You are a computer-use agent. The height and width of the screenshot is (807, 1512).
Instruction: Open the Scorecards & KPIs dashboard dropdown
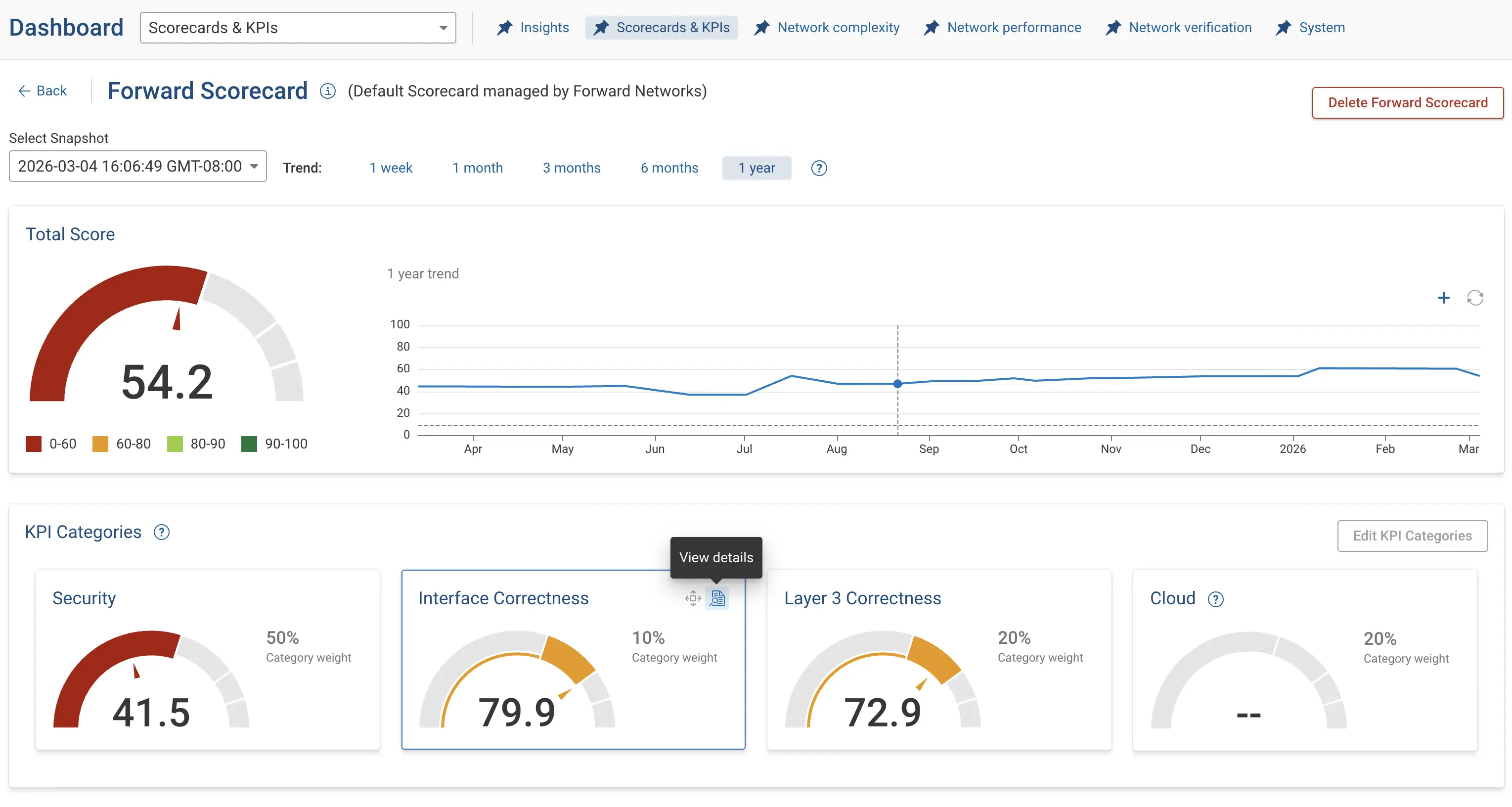click(298, 28)
